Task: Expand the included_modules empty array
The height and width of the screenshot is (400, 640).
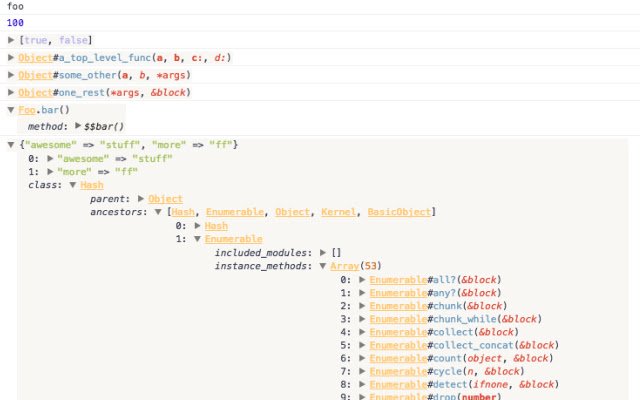Action: (x=323, y=253)
